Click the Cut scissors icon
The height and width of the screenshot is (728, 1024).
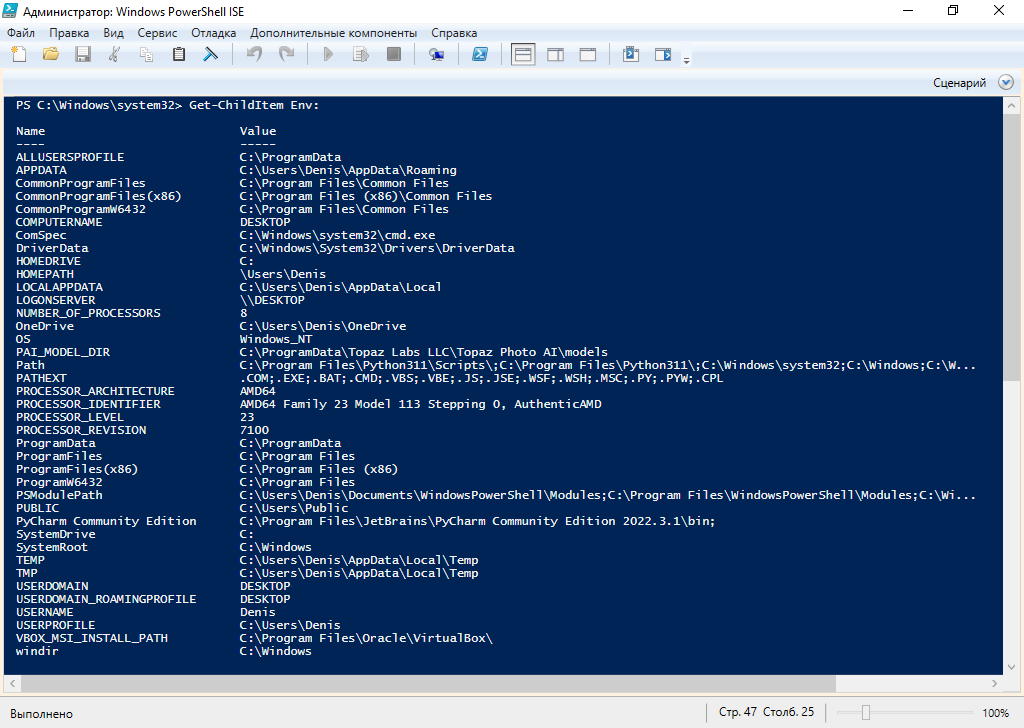coord(115,54)
